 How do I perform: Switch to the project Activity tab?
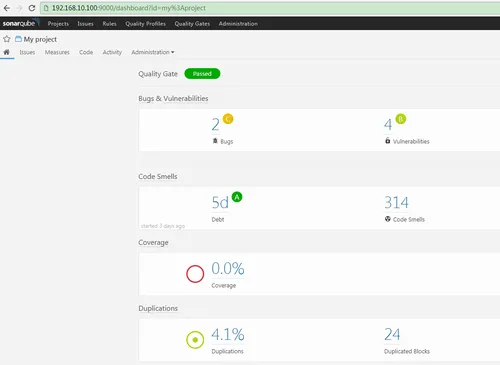[112, 52]
